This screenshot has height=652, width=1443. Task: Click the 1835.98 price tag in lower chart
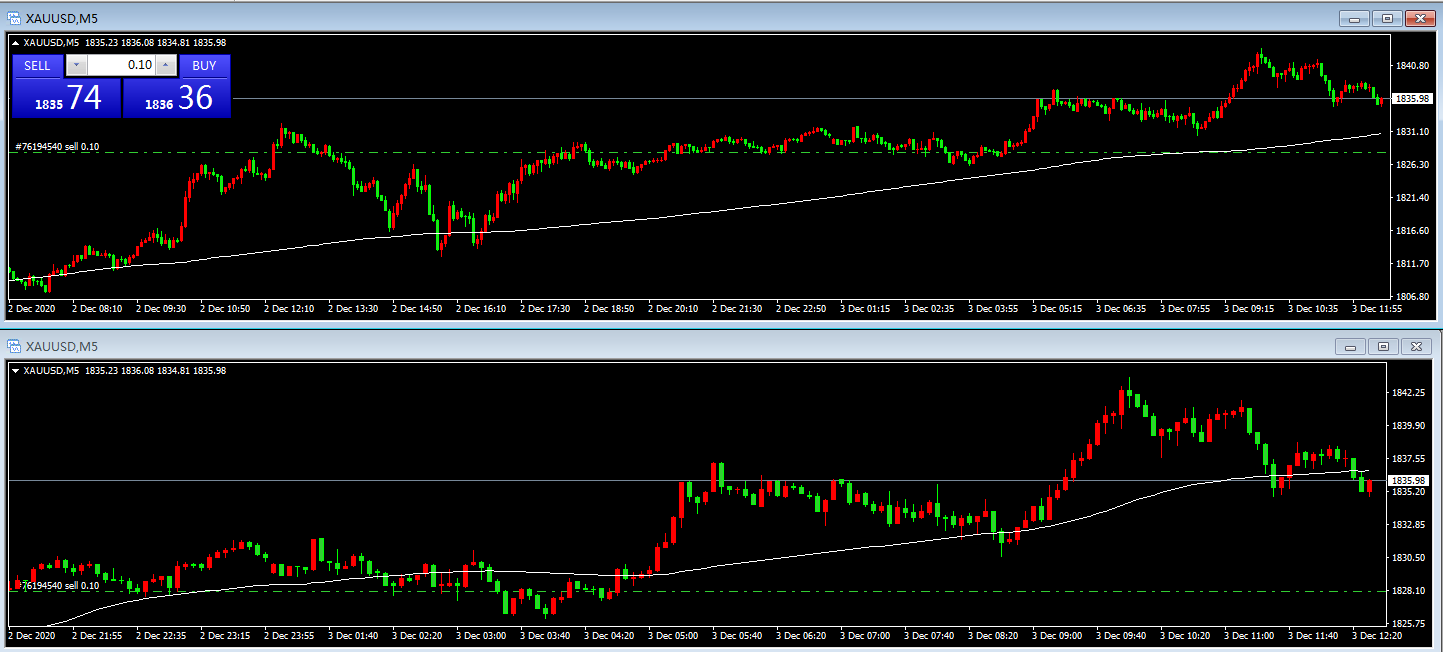click(x=1410, y=481)
